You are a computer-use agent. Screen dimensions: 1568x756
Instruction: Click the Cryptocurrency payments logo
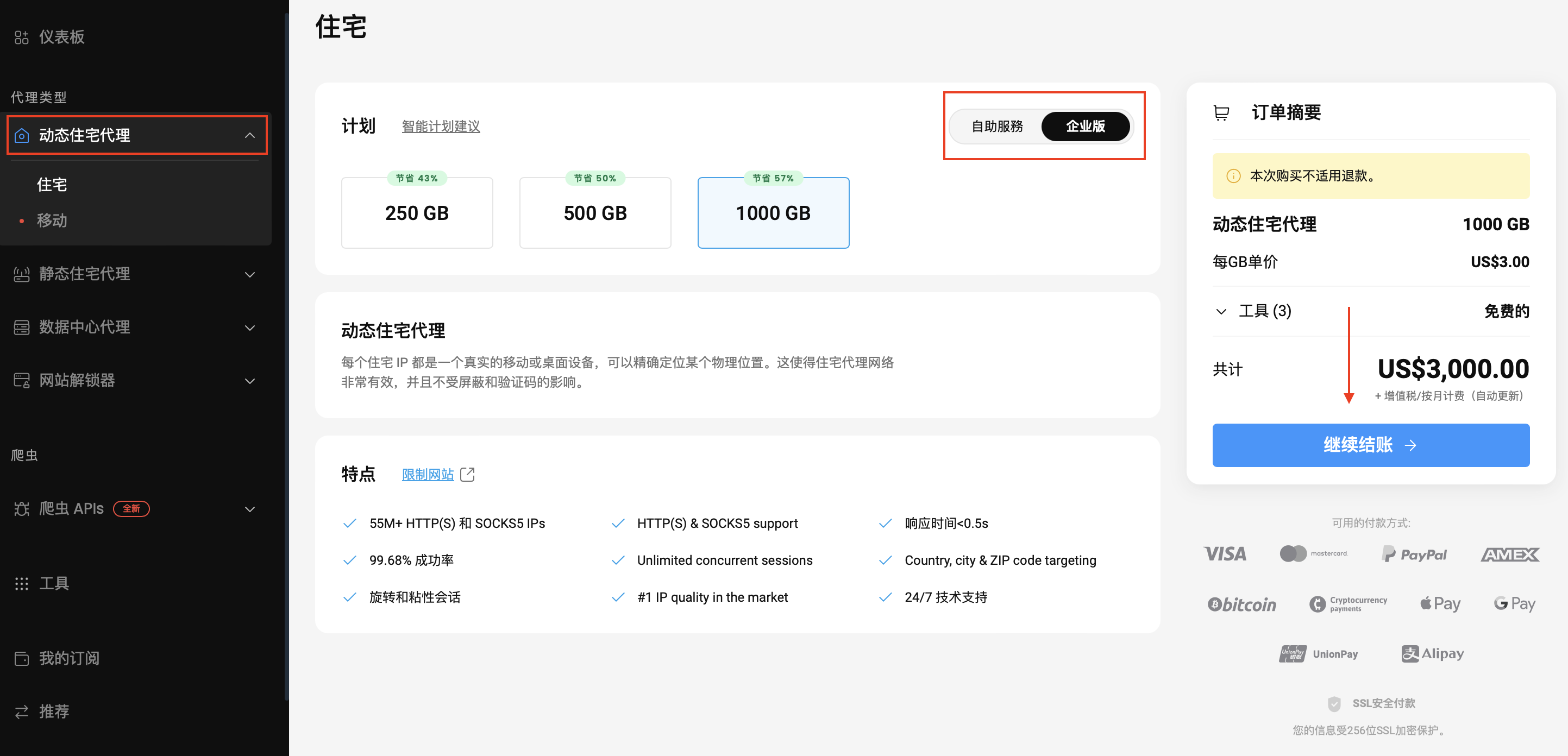[x=1347, y=604]
